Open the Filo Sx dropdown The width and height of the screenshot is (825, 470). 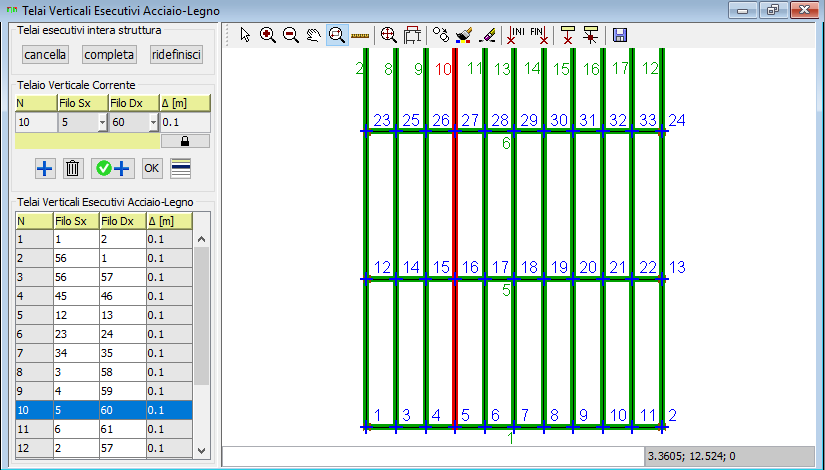click(x=102, y=123)
